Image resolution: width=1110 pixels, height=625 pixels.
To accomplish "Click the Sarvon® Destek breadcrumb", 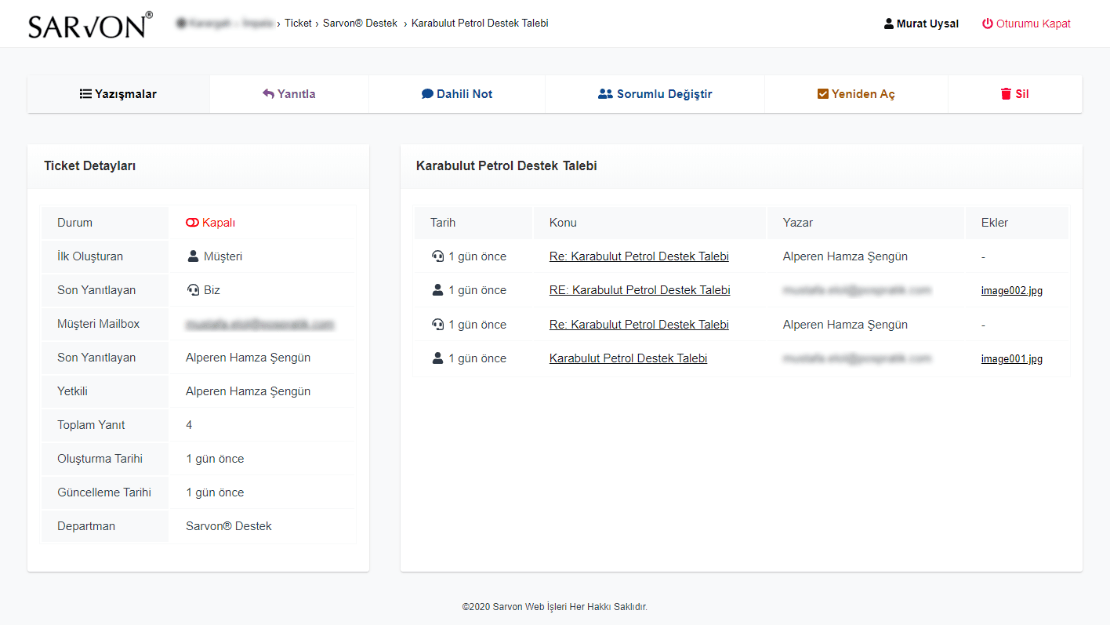I will (x=360, y=23).
